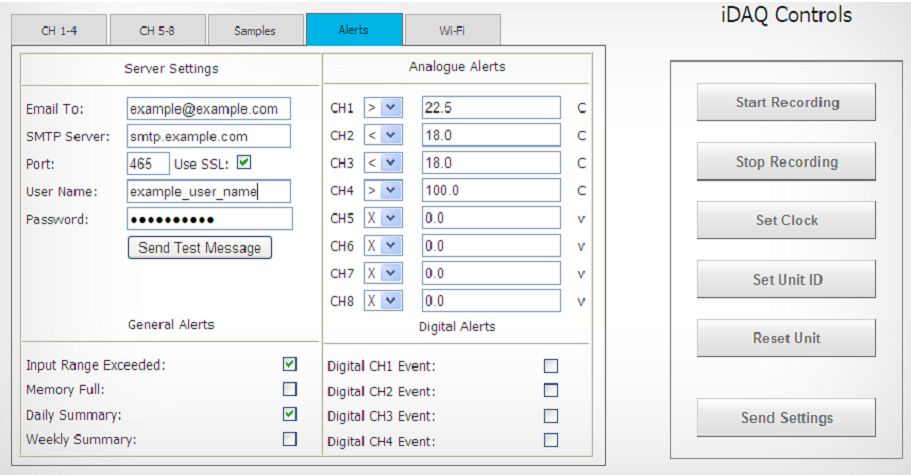Click the CH5 threshold value field
Image resolution: width=911 pixels, height=475 pixels.
[x=492, y=218]
